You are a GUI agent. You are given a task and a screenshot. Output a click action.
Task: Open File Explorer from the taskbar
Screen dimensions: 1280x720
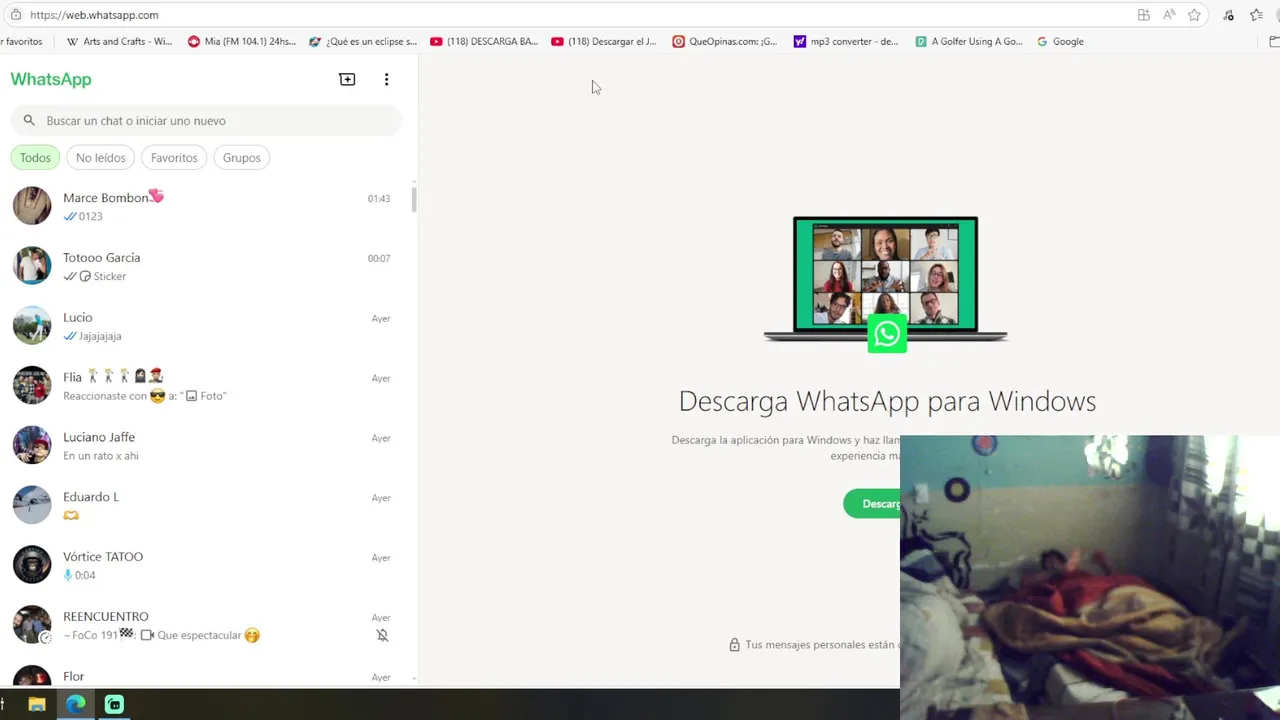[37, 704]
